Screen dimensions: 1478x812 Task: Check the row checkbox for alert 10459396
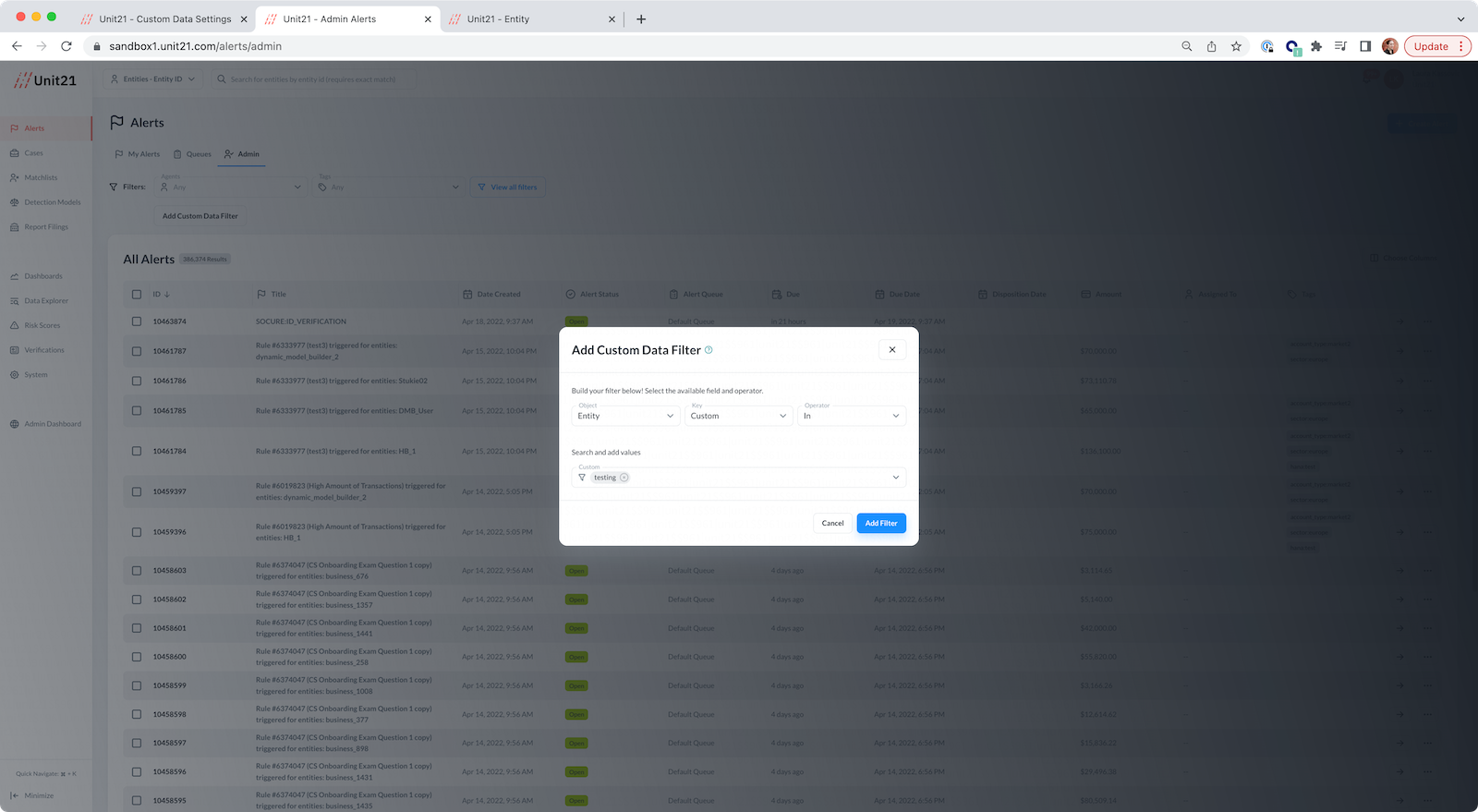137,532
